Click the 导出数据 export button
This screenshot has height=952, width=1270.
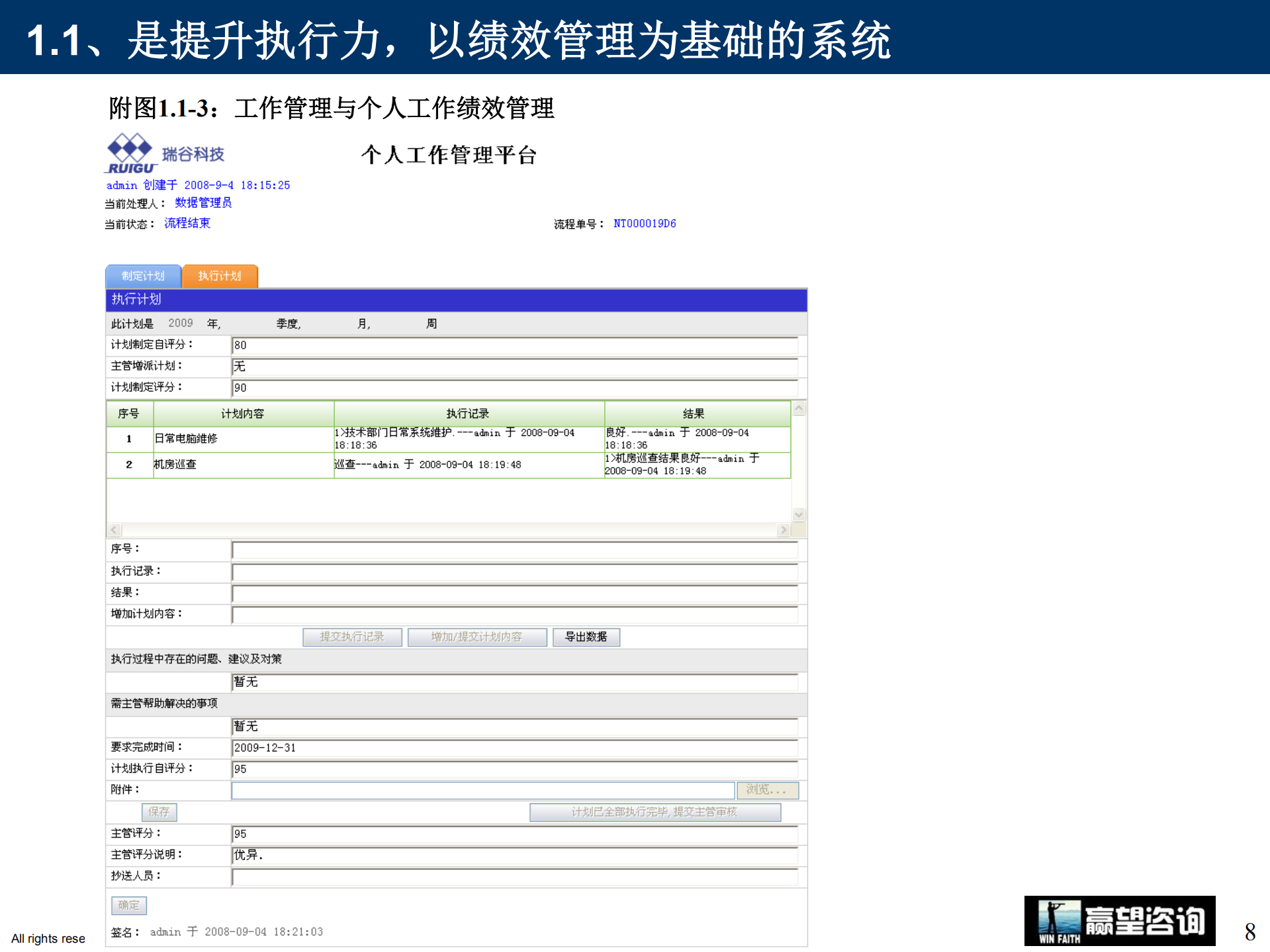tap(586, 636)
